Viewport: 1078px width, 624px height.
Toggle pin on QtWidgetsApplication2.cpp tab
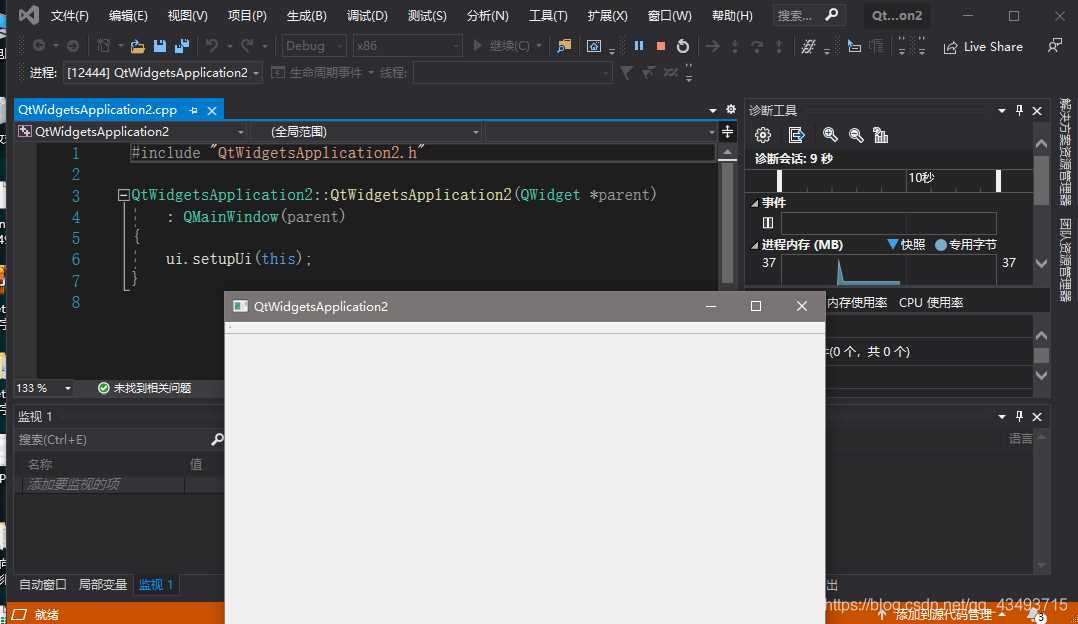[194, 110]
